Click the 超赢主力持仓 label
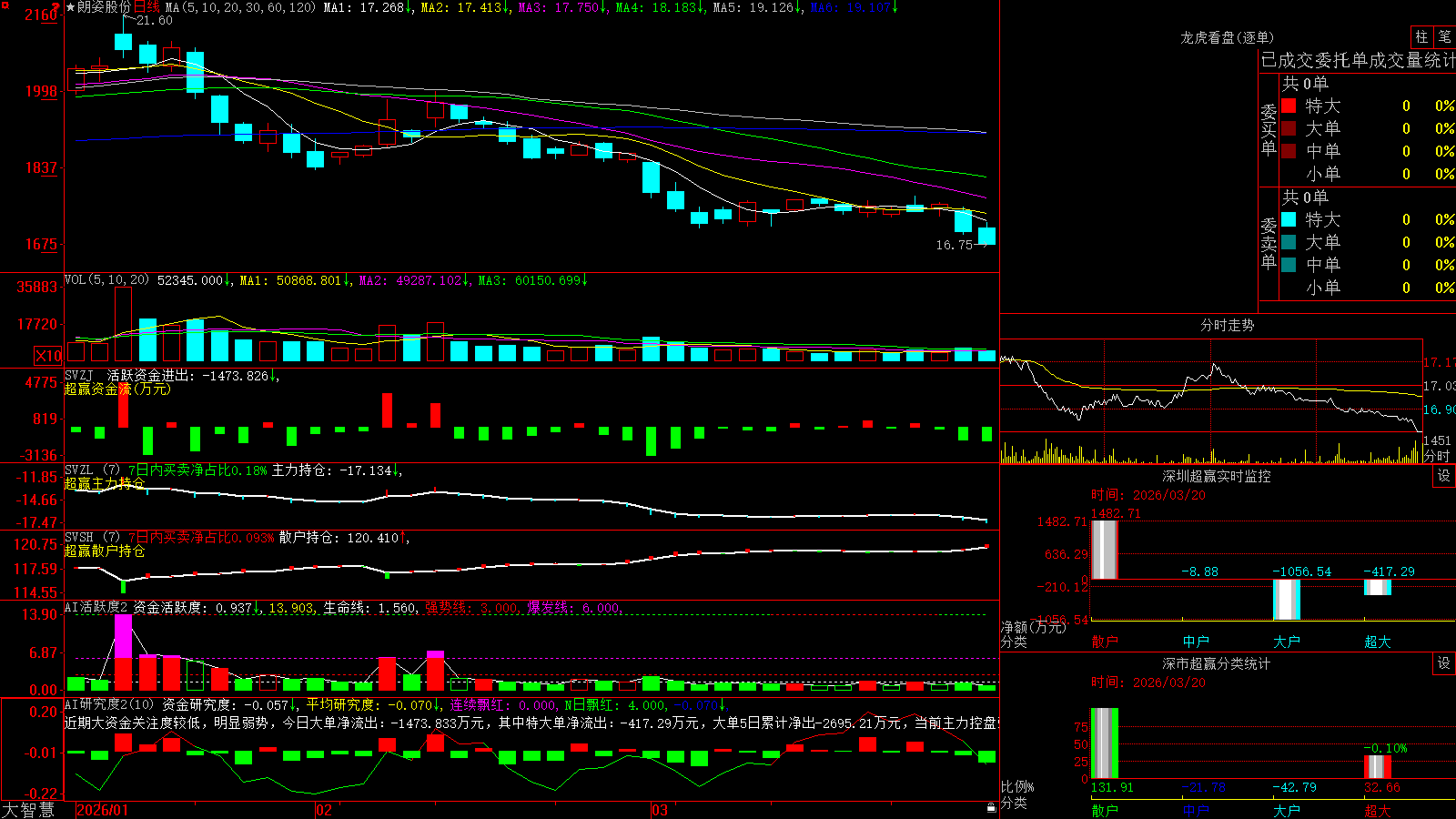The width and height of the screenshot is (1456, 819). (x=105, y=483)
